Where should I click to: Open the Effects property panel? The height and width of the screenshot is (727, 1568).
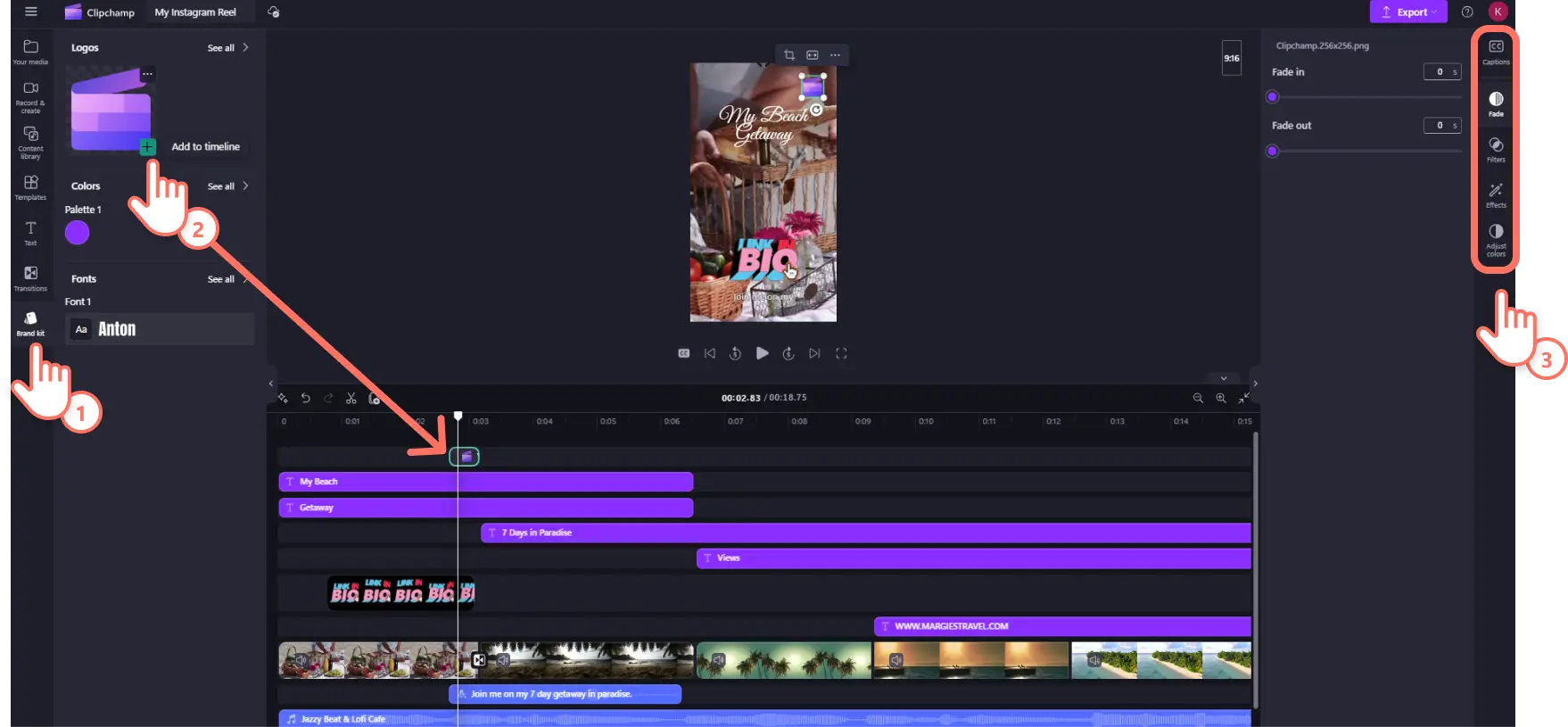tap(1497, 194)
